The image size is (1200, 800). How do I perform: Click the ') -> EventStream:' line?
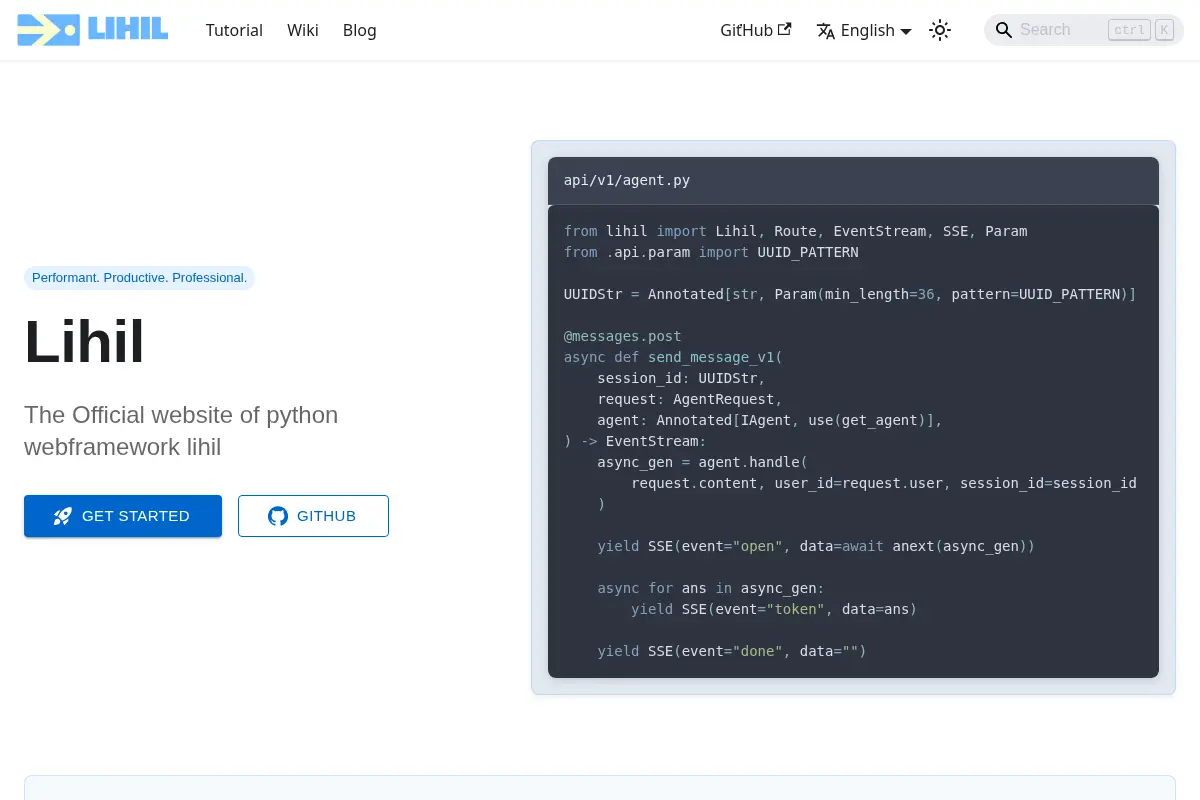[635, 441]
